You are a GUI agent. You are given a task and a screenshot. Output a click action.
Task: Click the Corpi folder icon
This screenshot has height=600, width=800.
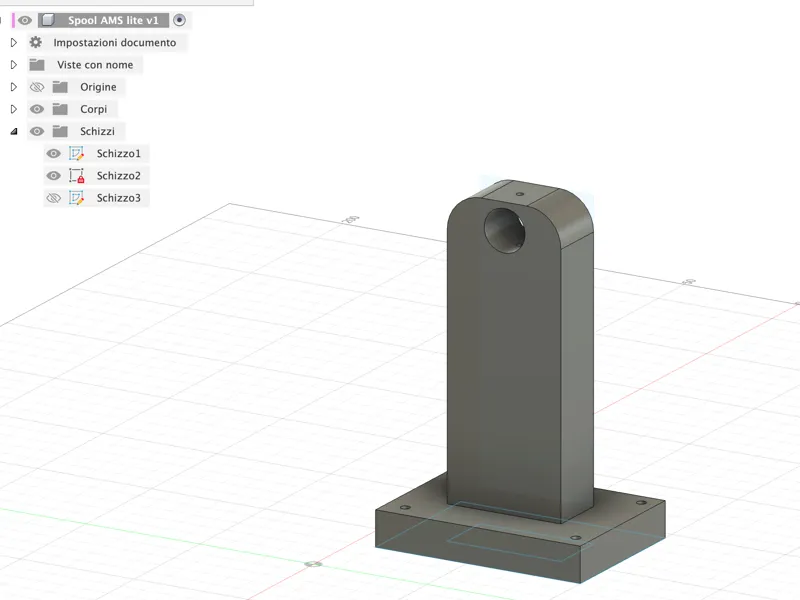click(x=60, y=109)
